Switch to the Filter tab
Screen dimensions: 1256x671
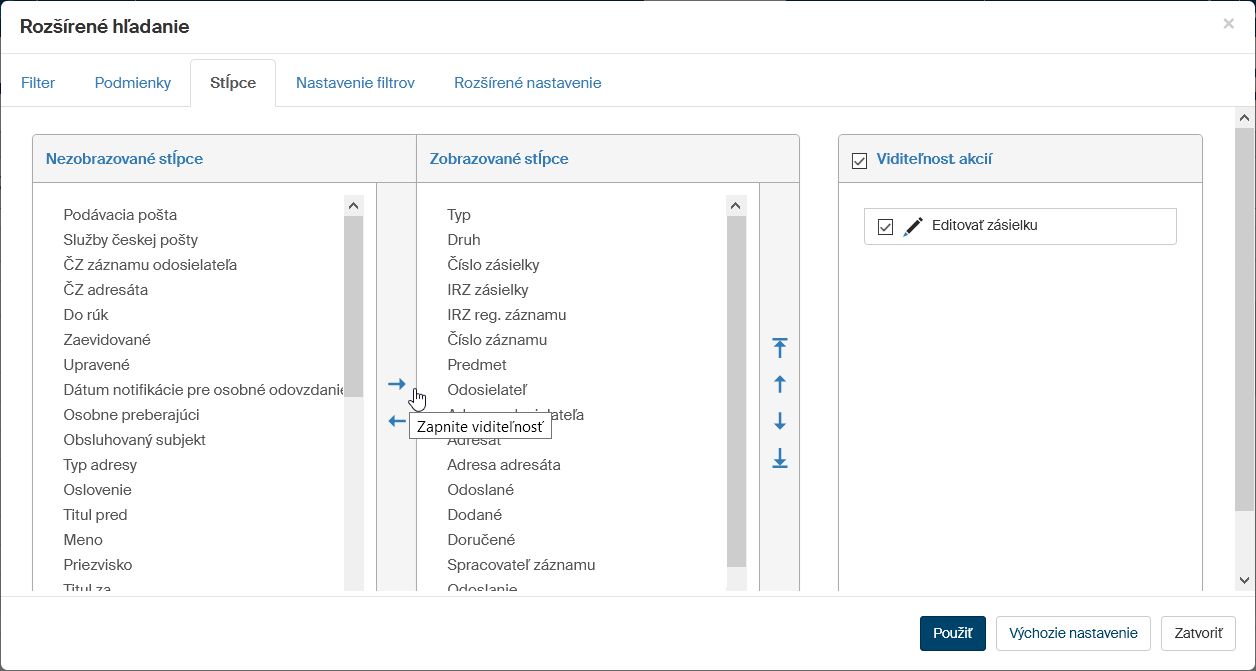coord(38,83)
